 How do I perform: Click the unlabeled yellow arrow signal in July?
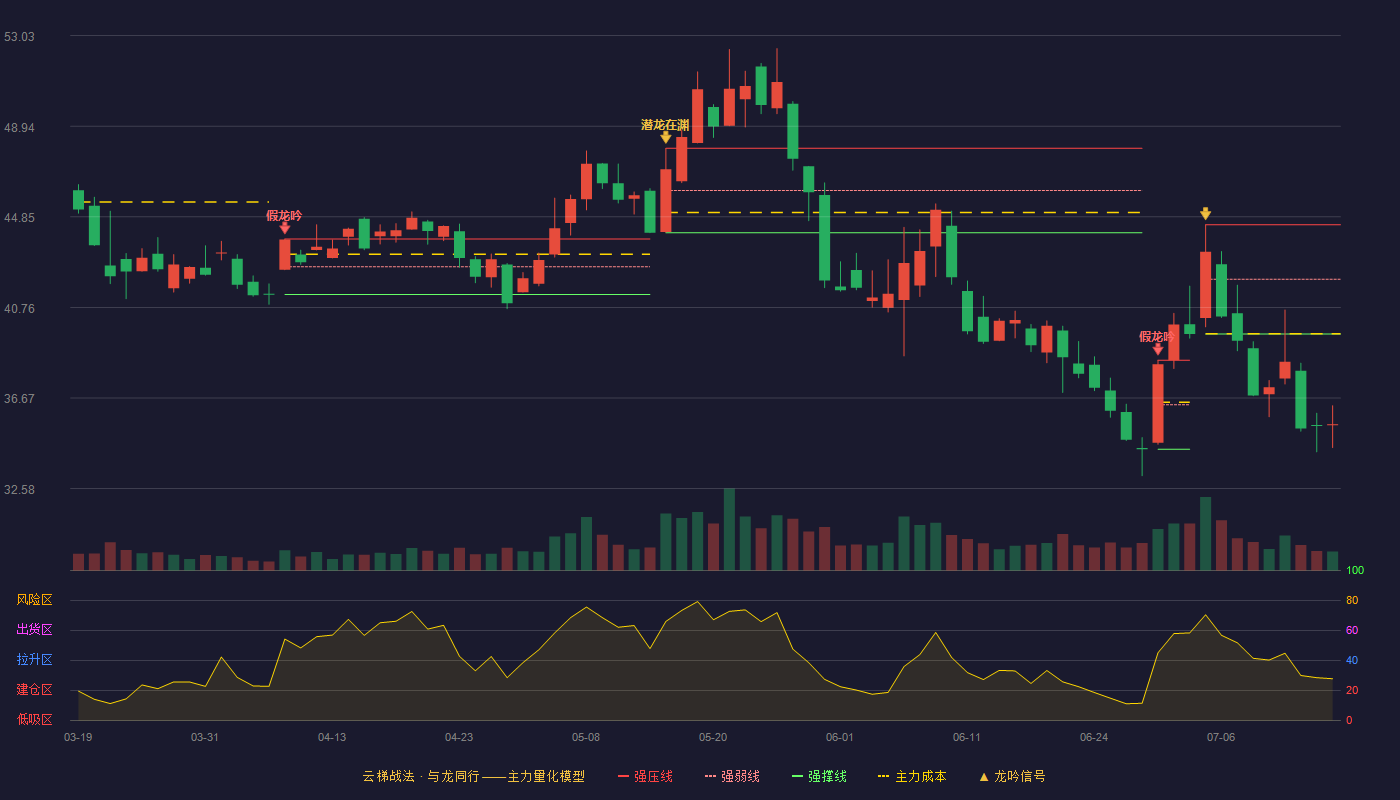(x=1206, y=213)
